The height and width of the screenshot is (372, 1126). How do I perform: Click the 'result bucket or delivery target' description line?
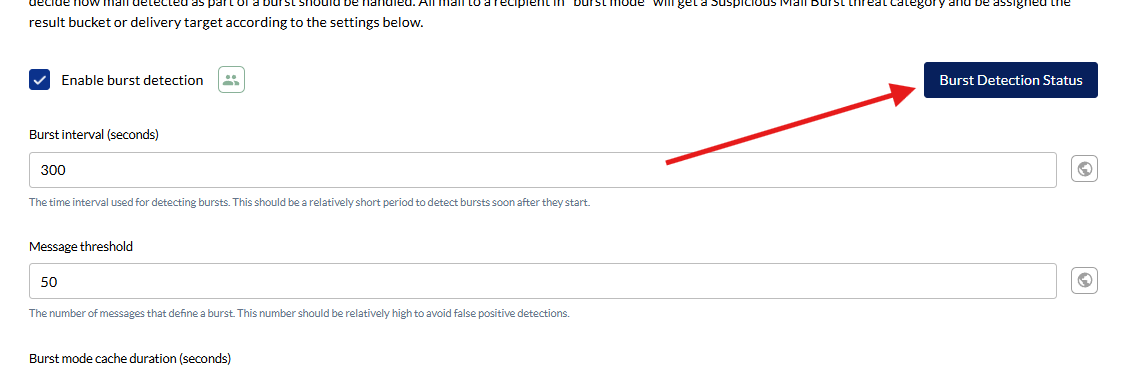[x=226, y=23]
